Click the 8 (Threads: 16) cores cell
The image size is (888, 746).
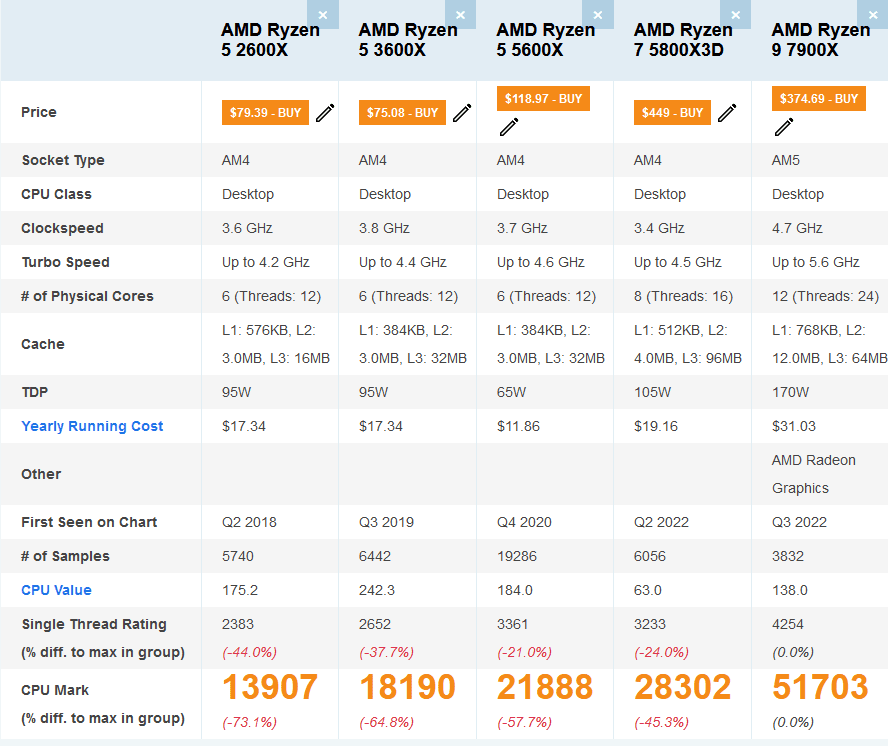click(x=684, y=296)
